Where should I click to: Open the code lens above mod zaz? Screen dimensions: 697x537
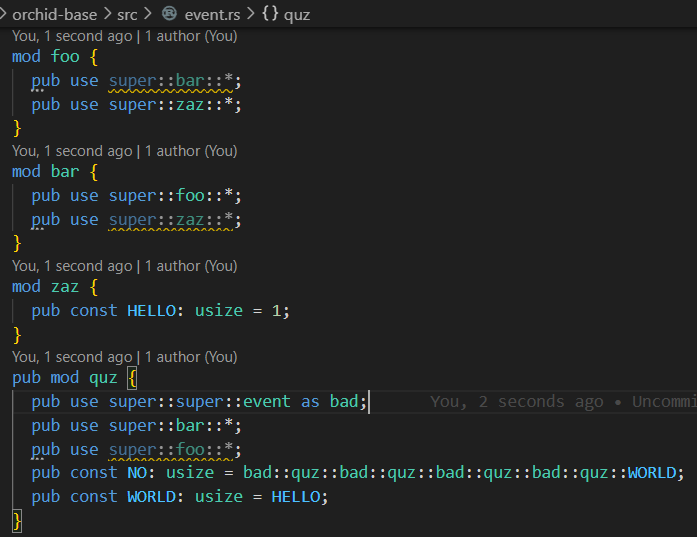124,266
